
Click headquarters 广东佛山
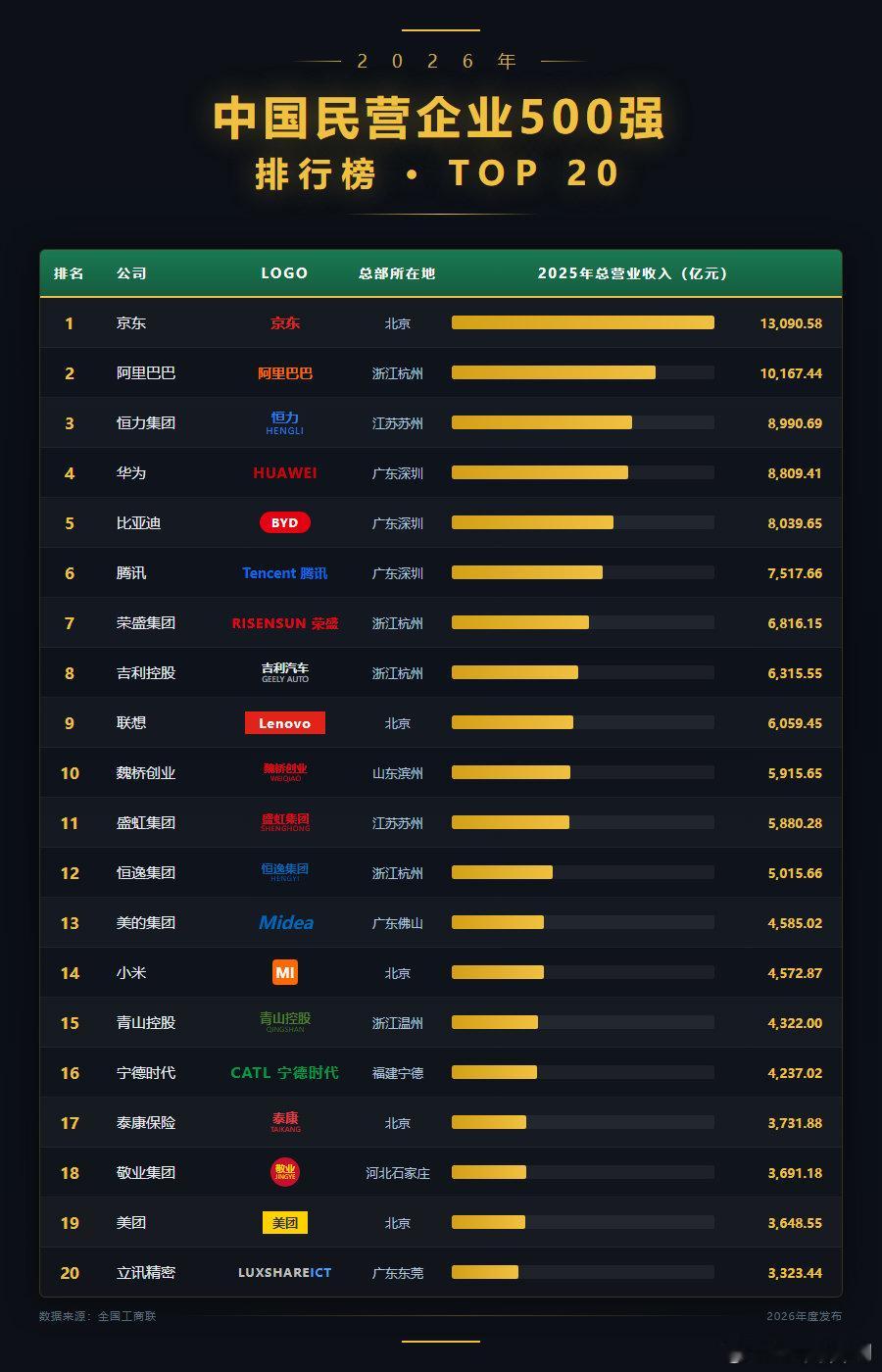click(398, 923)
